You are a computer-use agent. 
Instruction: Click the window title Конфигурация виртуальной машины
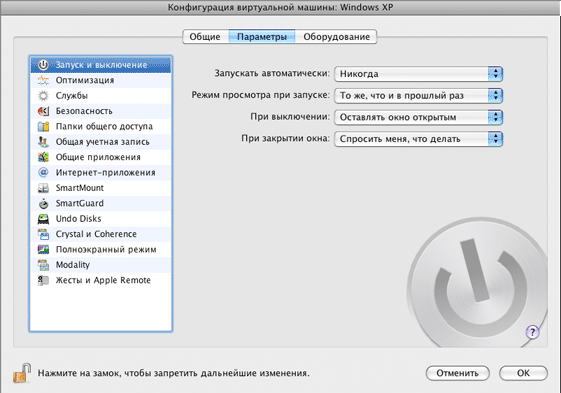280,8
